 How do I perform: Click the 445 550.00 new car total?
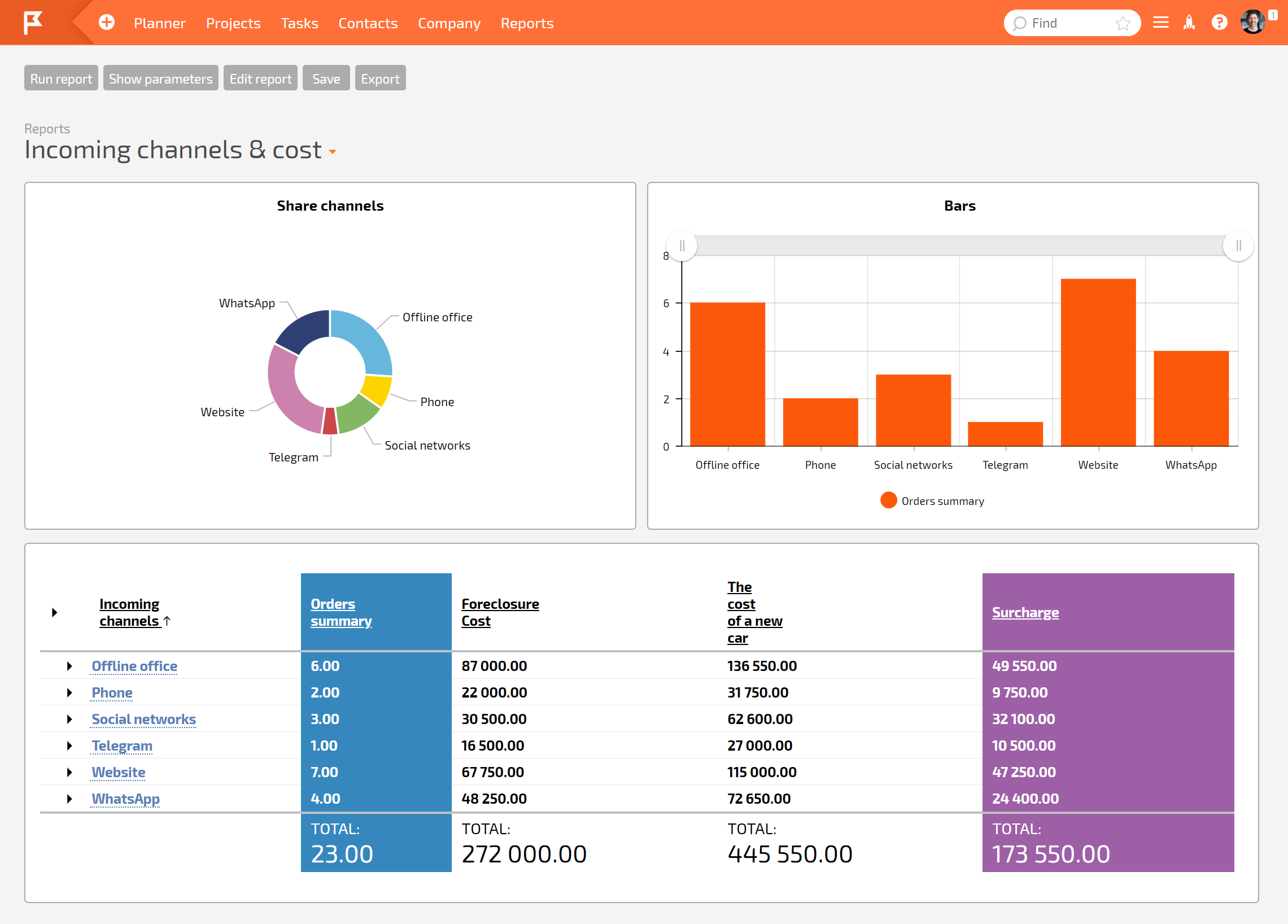click(790, 853)
